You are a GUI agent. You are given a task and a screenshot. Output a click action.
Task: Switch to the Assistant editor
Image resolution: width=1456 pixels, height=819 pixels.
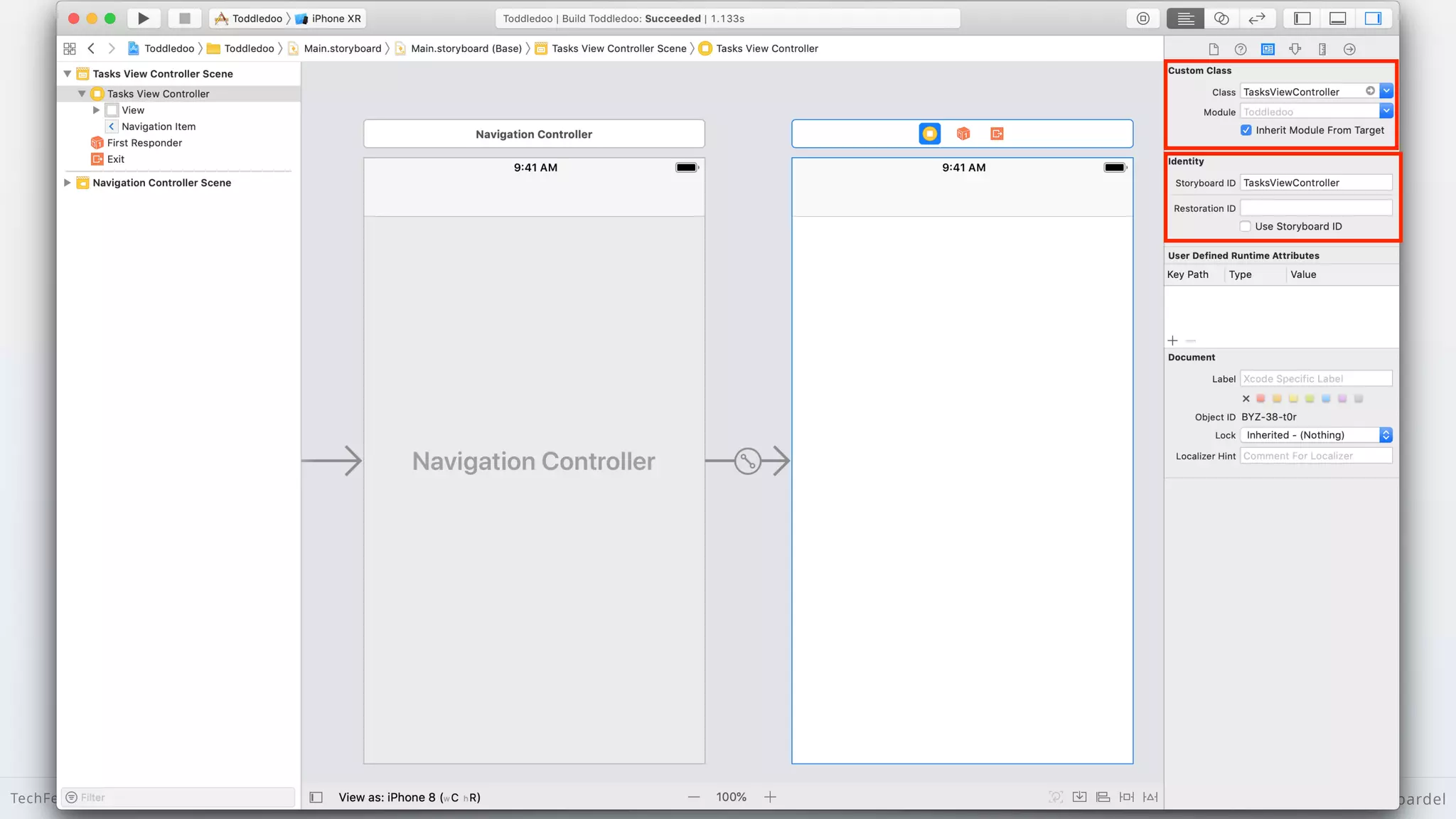click(1221, 18)
